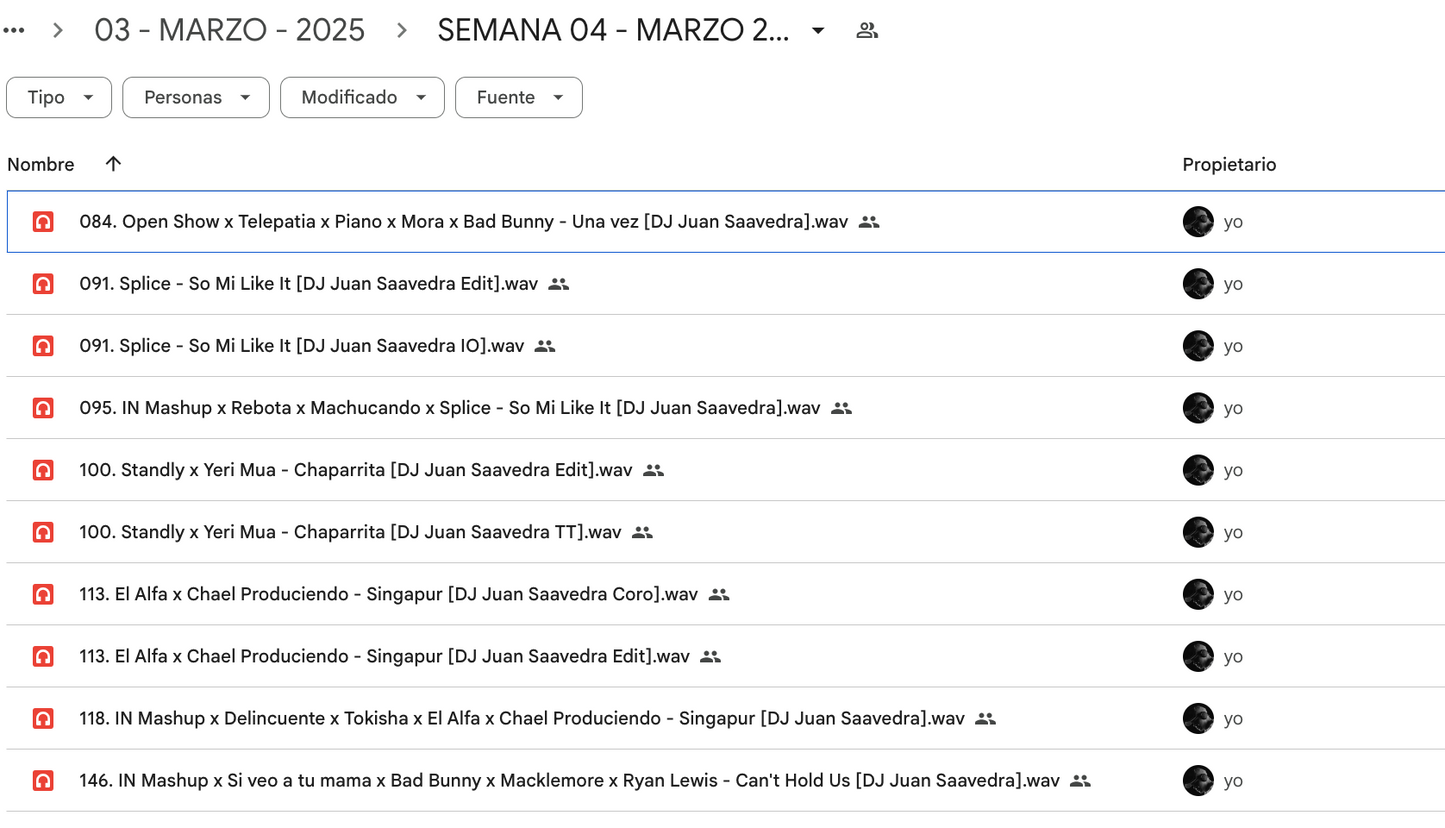Click the shared-people icon beside 'Una vez' file
Screen dimensions: 1445x828
[x=868, y=221]
